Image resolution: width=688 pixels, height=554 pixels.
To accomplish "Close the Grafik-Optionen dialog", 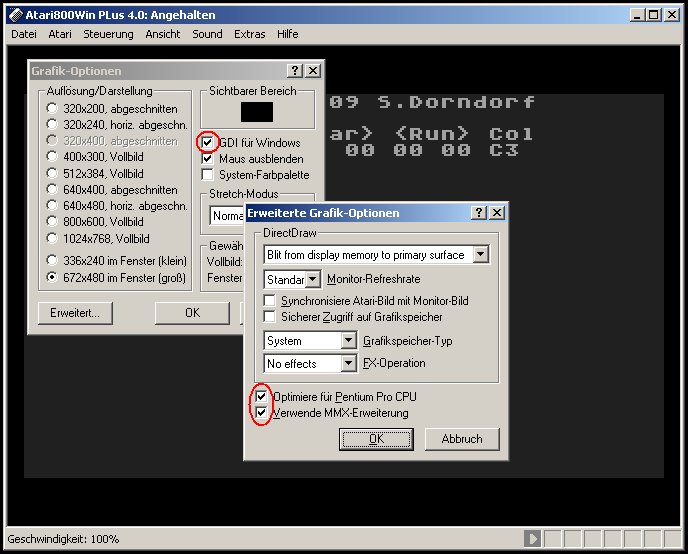I will click(x=313, y=71).
